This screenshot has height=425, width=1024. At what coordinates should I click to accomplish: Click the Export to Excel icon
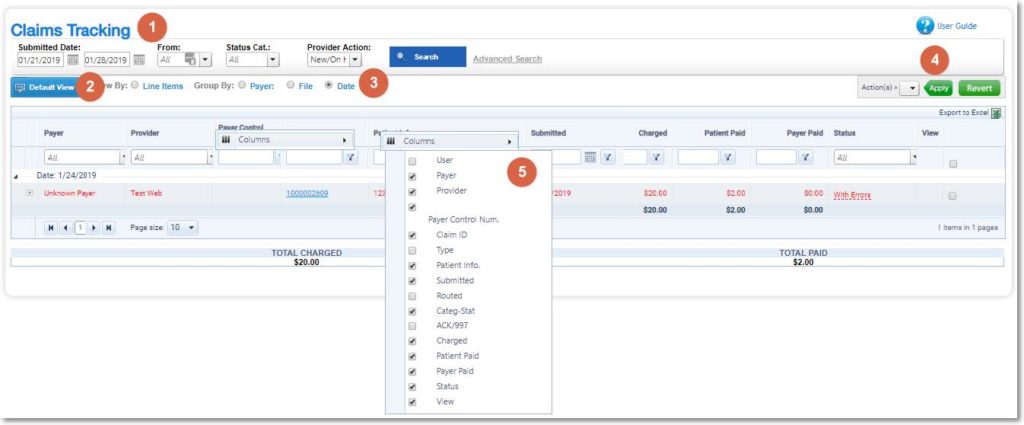(996, 113)
